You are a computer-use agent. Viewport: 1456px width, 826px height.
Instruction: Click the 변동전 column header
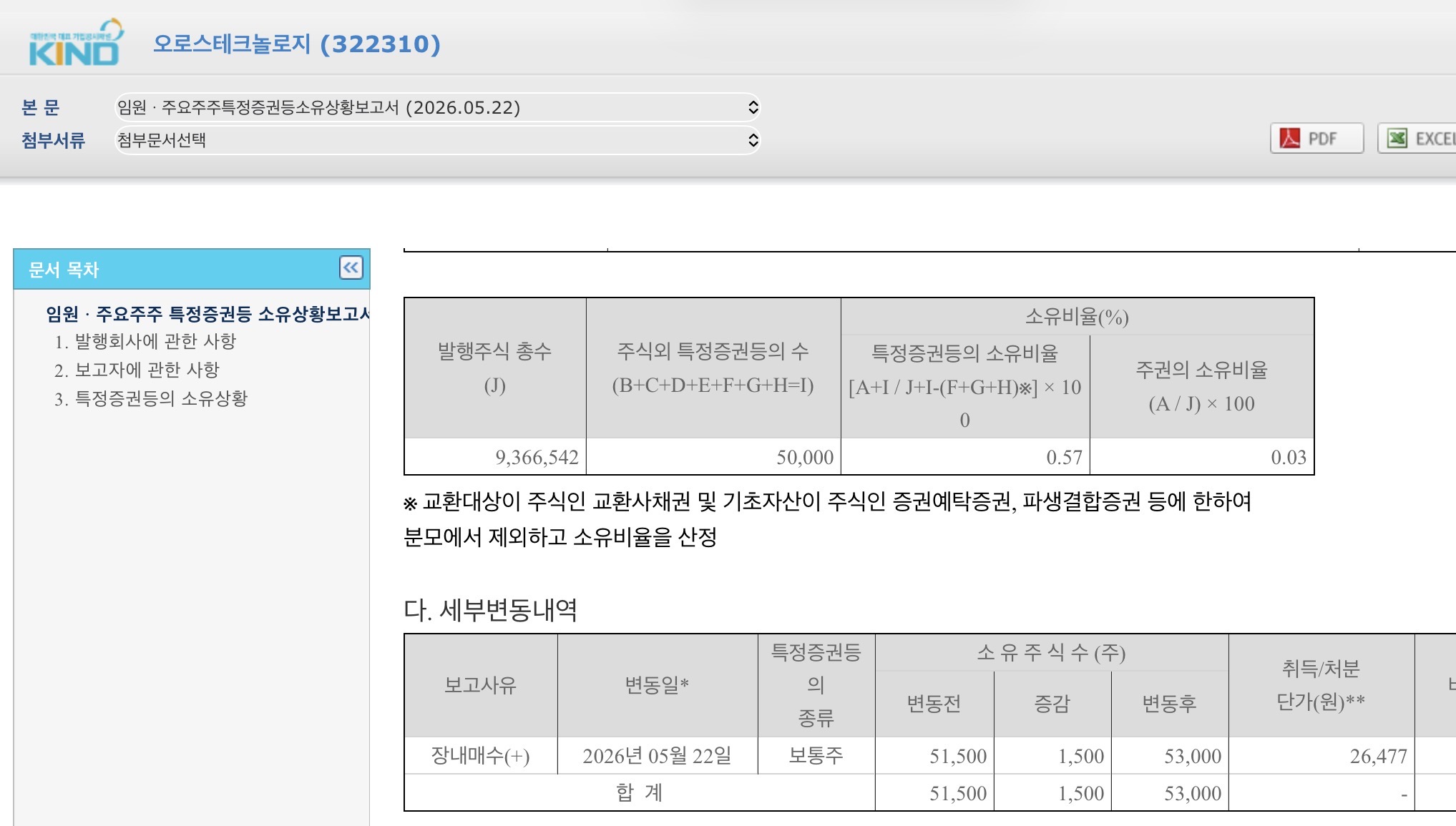pos(934,704)
